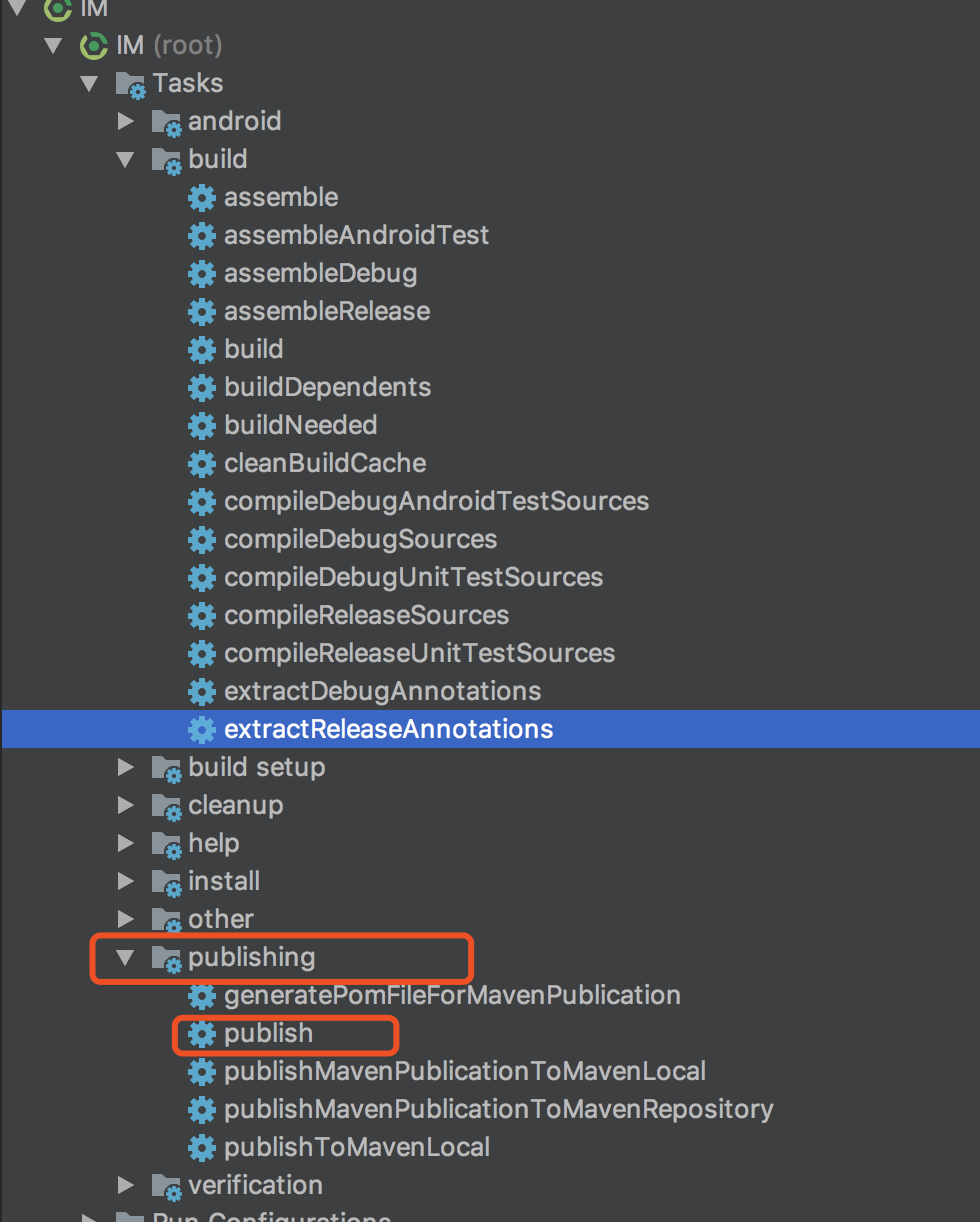The image size is (980, 1222).
Task: Expand the android task group
Action: (125, 122)
